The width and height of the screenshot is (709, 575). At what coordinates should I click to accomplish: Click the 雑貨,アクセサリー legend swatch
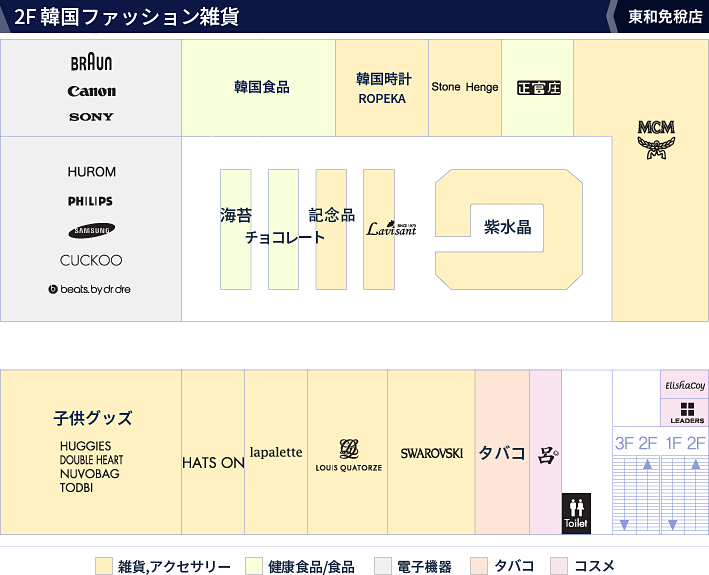point(104,566)
